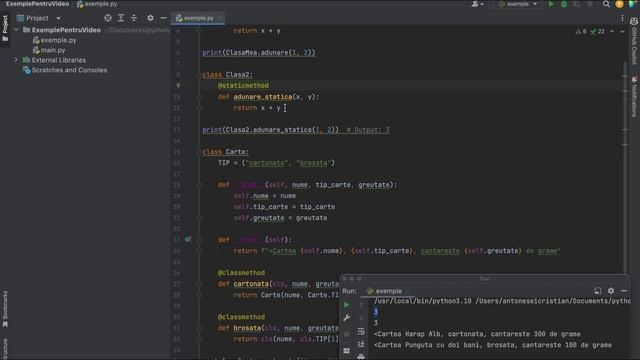640x360 pixels.
Task: Change Run panel view mode icon
Action: click(x=598, y=291)
